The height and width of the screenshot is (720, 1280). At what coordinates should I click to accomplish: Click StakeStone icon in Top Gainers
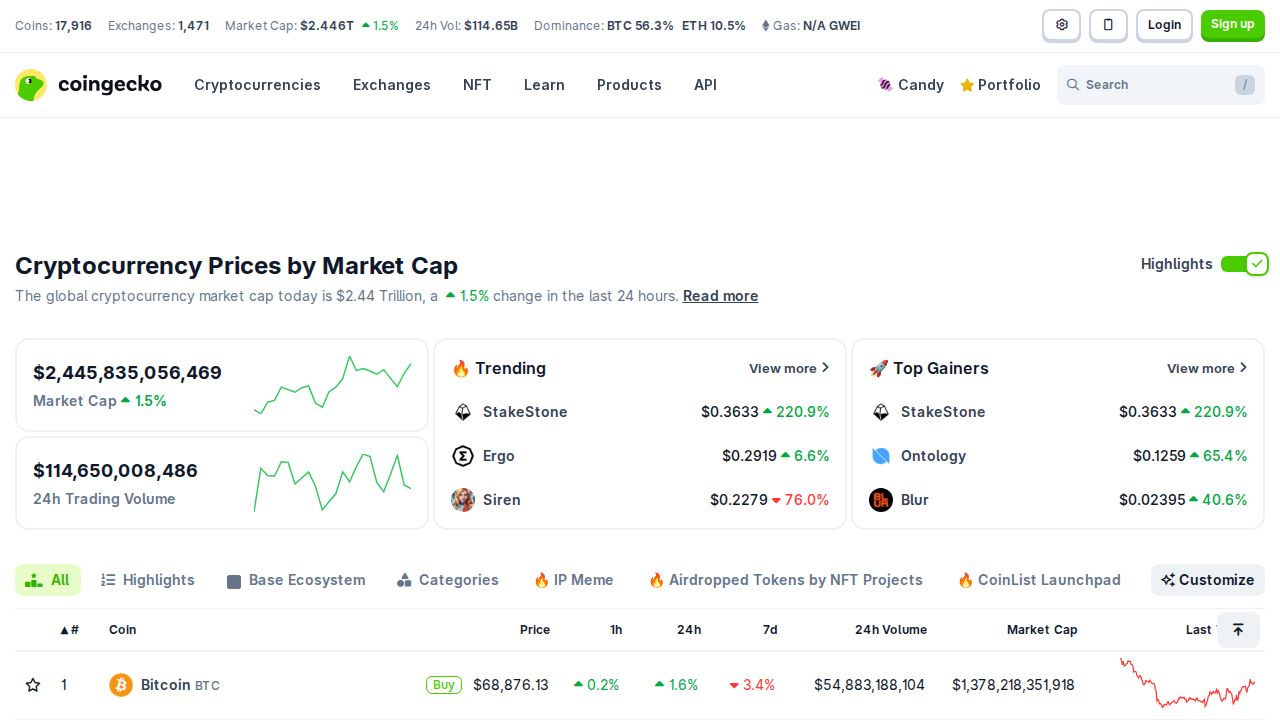coord(881,412)
